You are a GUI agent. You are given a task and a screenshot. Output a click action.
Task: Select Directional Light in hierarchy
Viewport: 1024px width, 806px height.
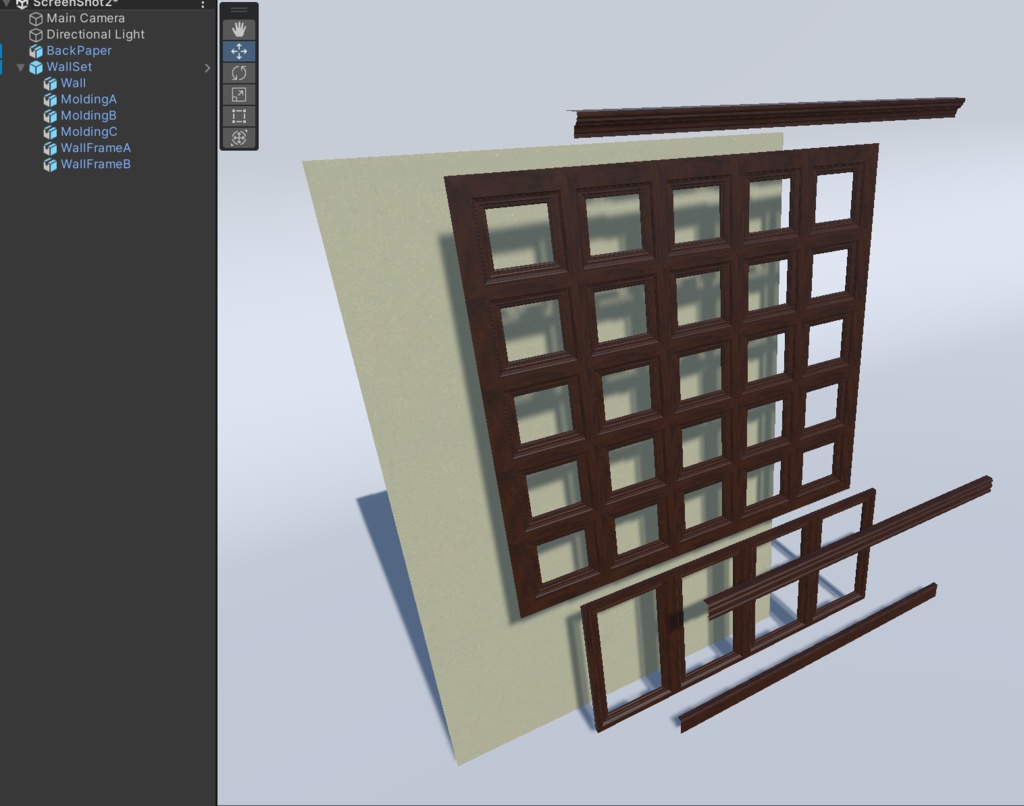point(95,35)
